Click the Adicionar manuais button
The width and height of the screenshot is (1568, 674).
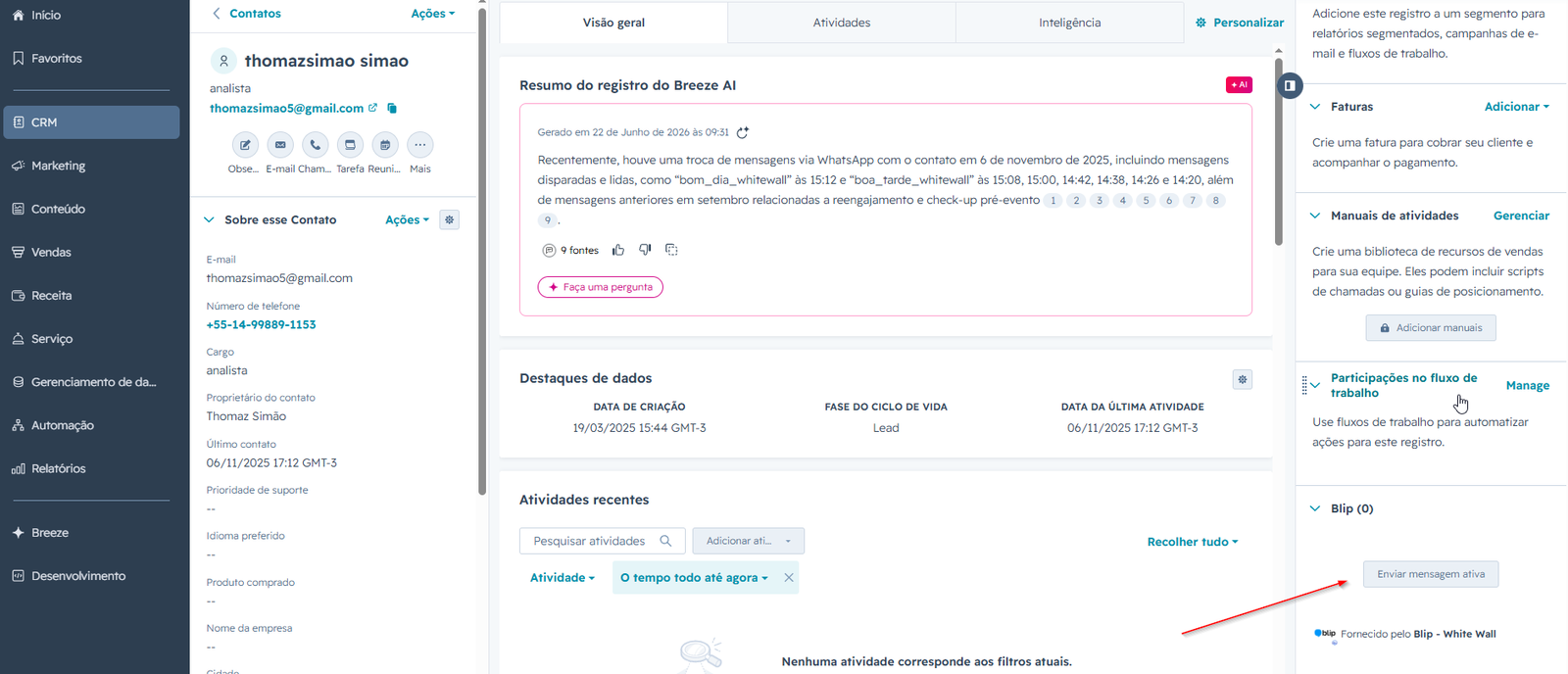[1431, 328]
